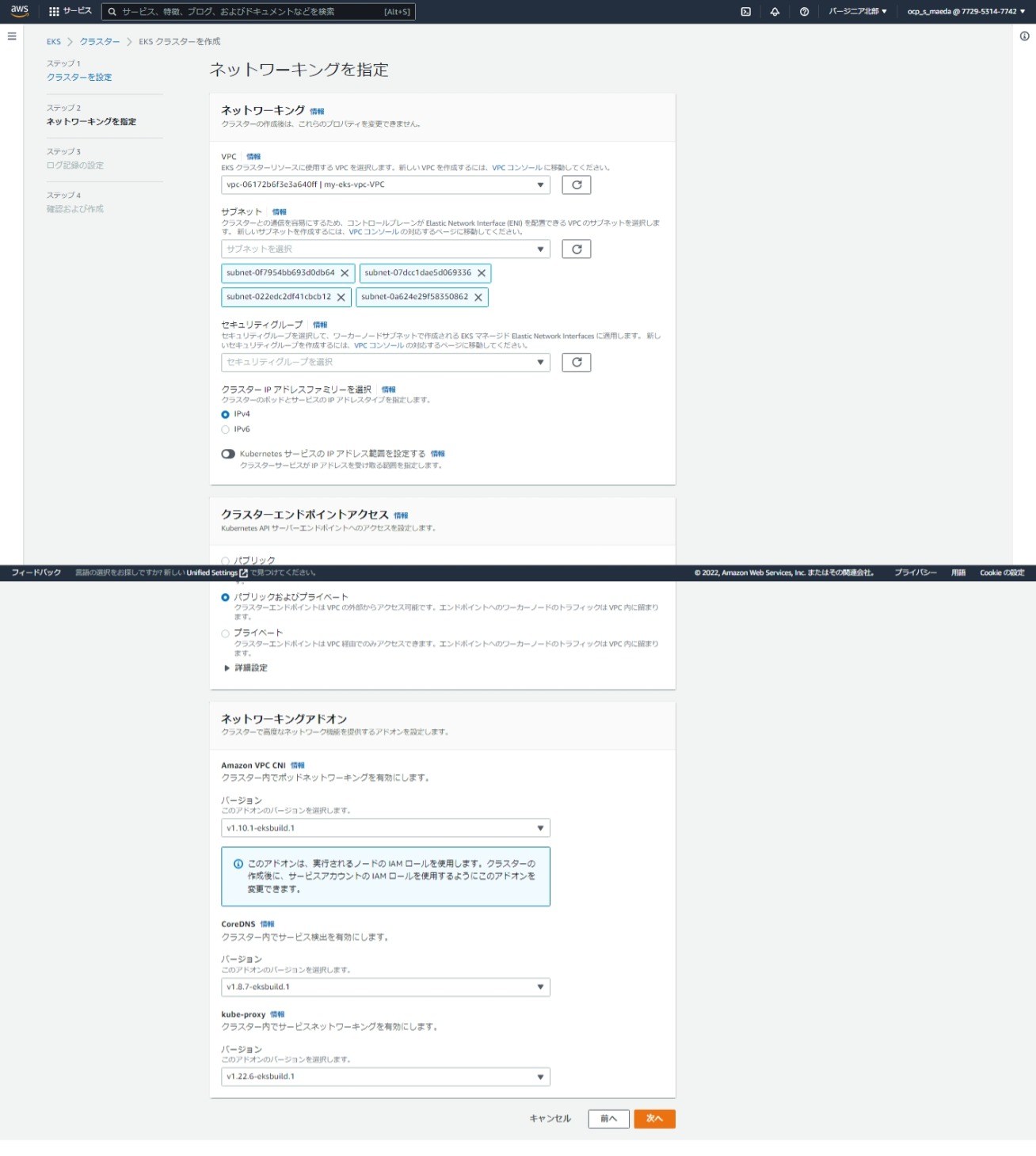
Task: Open kube-proxy version dropdown
Action: point(386,1077)
